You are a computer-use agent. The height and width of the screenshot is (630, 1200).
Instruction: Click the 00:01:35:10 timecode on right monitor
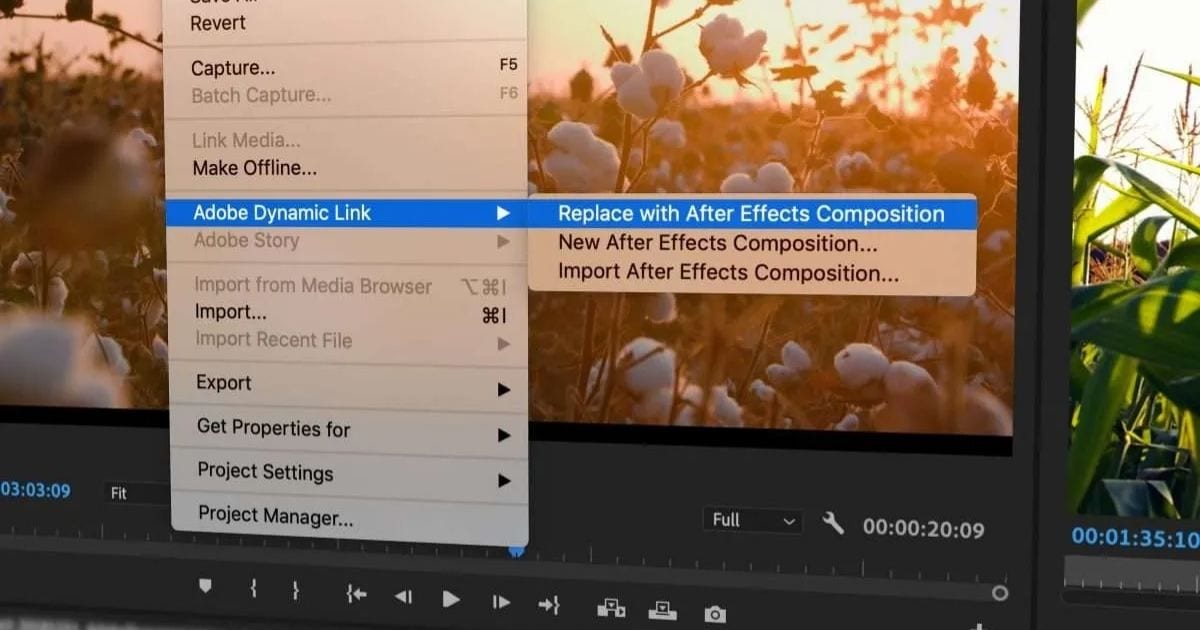point(1136,538)
